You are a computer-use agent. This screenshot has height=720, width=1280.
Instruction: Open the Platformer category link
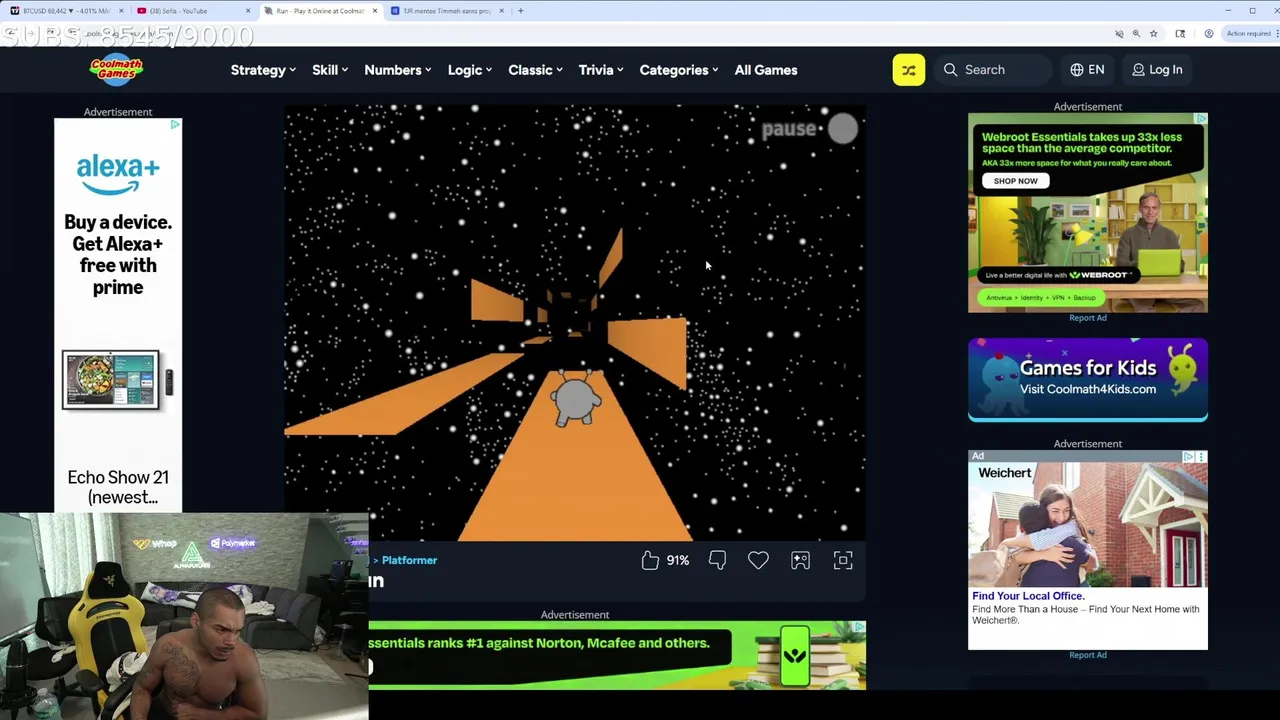(409, 560)
